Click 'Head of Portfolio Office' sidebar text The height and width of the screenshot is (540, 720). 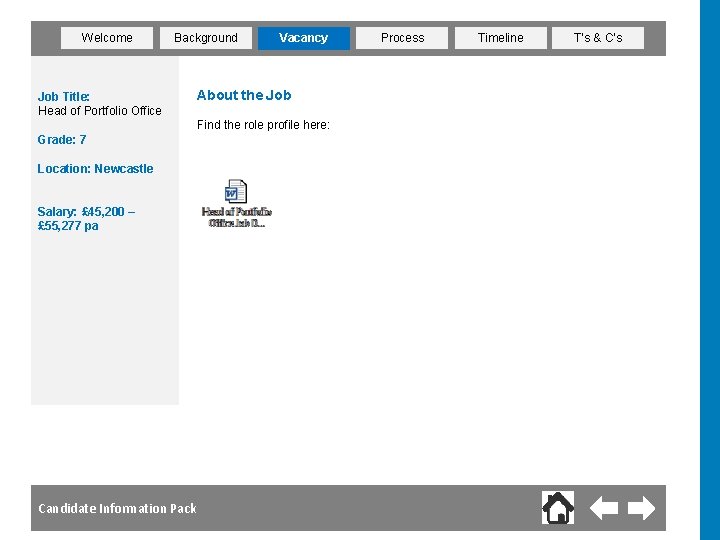click(x=100, y=111)
